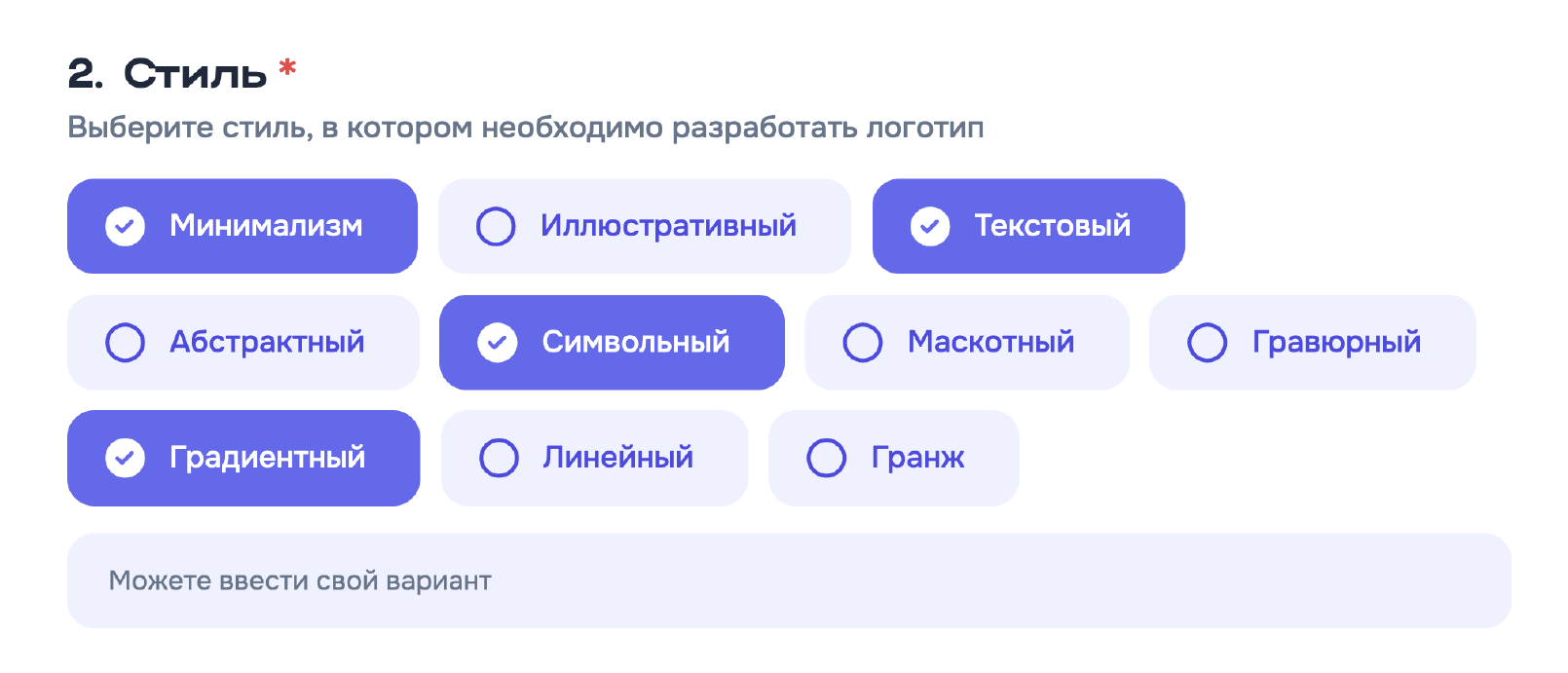This screenshot has width=1568, height=673.
Task: Click the checkmark icon inside Минимализм chip
Action: click(x=124, y=226)
